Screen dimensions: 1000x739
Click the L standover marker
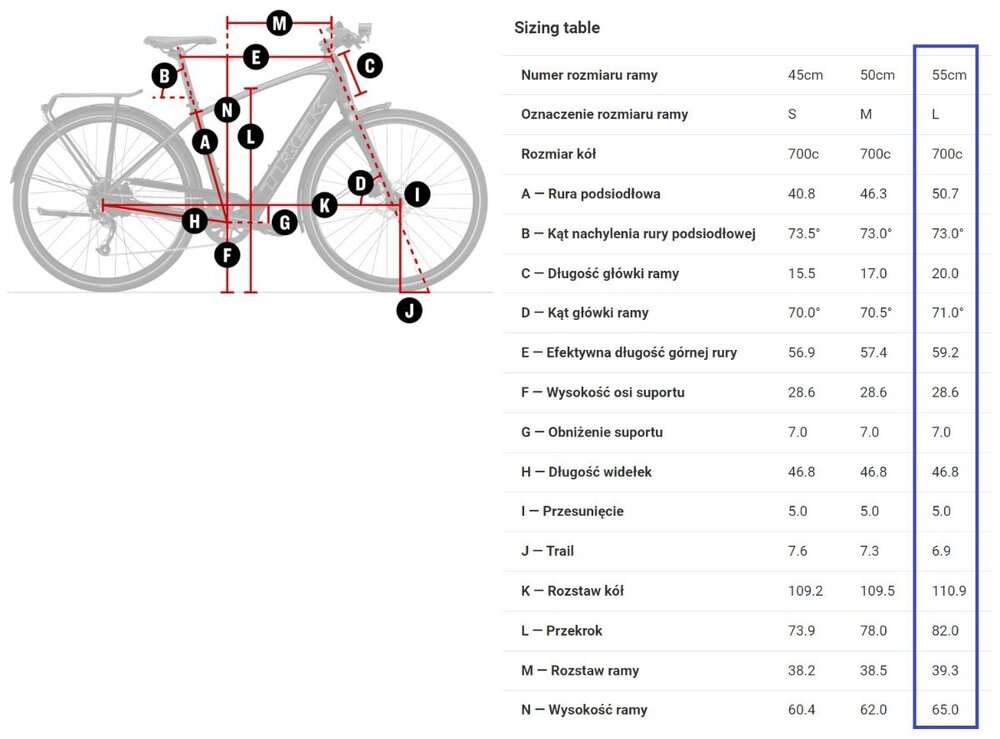pyautogui.click(x=250, y=136)
